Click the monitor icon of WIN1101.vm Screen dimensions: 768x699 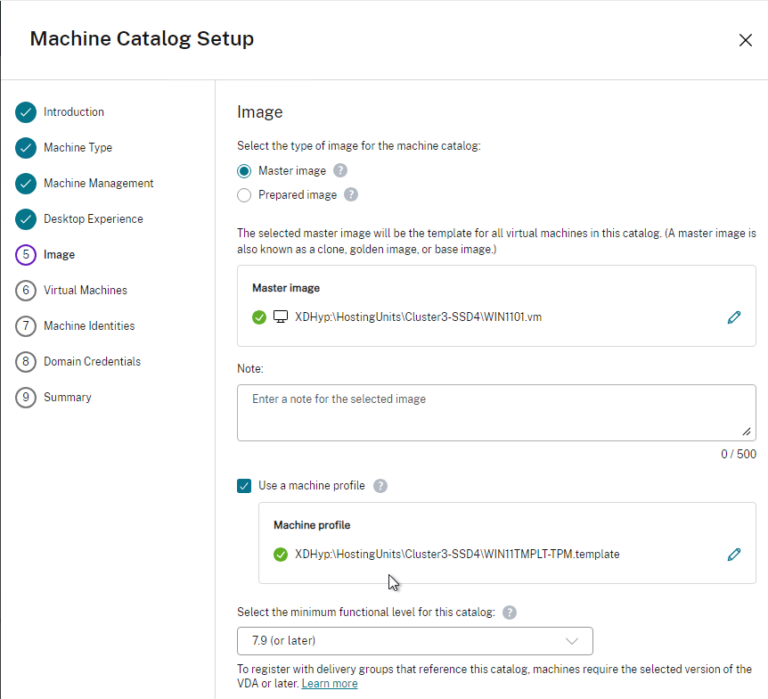[x=281, y=317]
